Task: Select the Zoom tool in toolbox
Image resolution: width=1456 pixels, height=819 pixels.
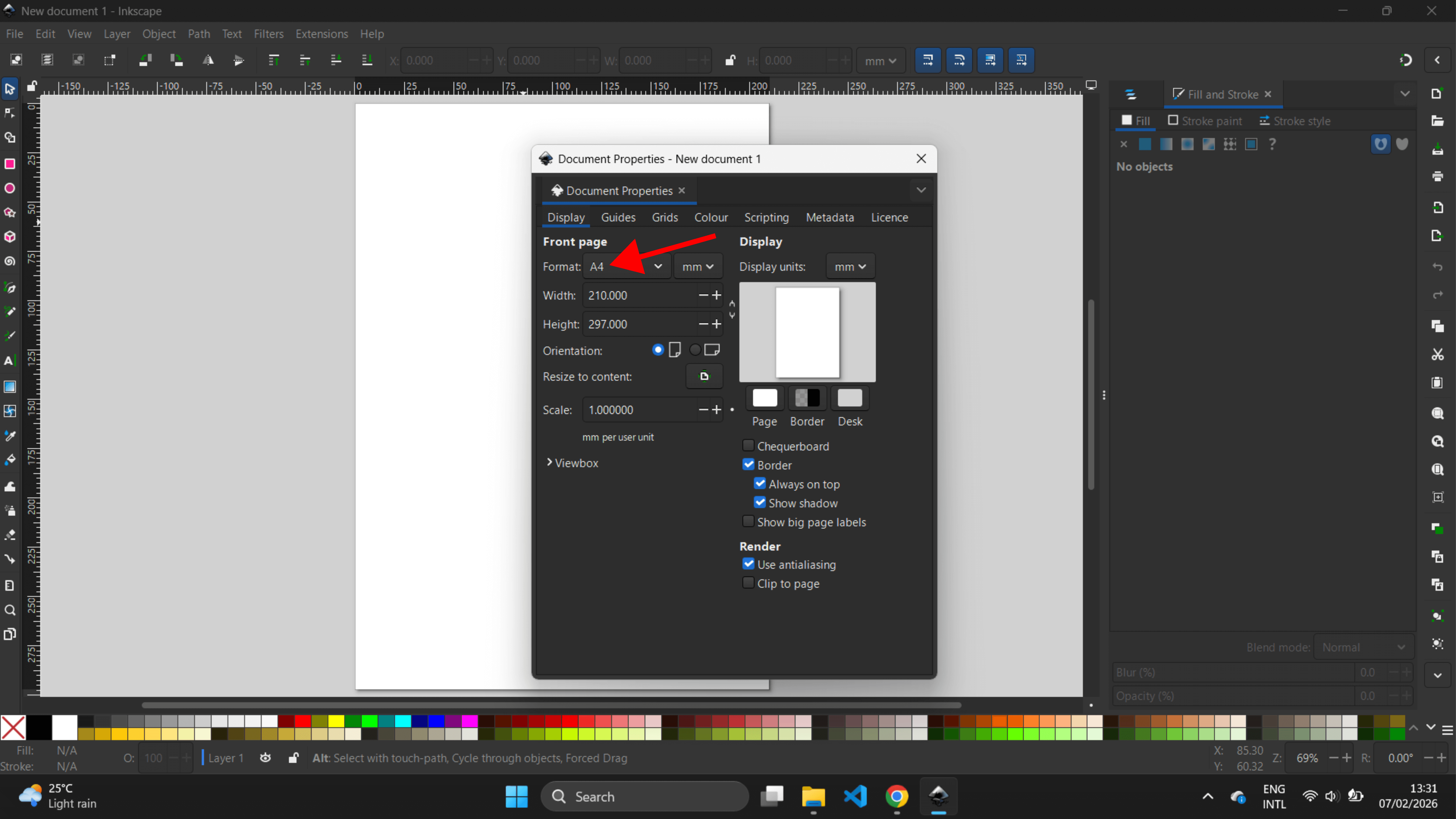Action: [x=10, y=610]
